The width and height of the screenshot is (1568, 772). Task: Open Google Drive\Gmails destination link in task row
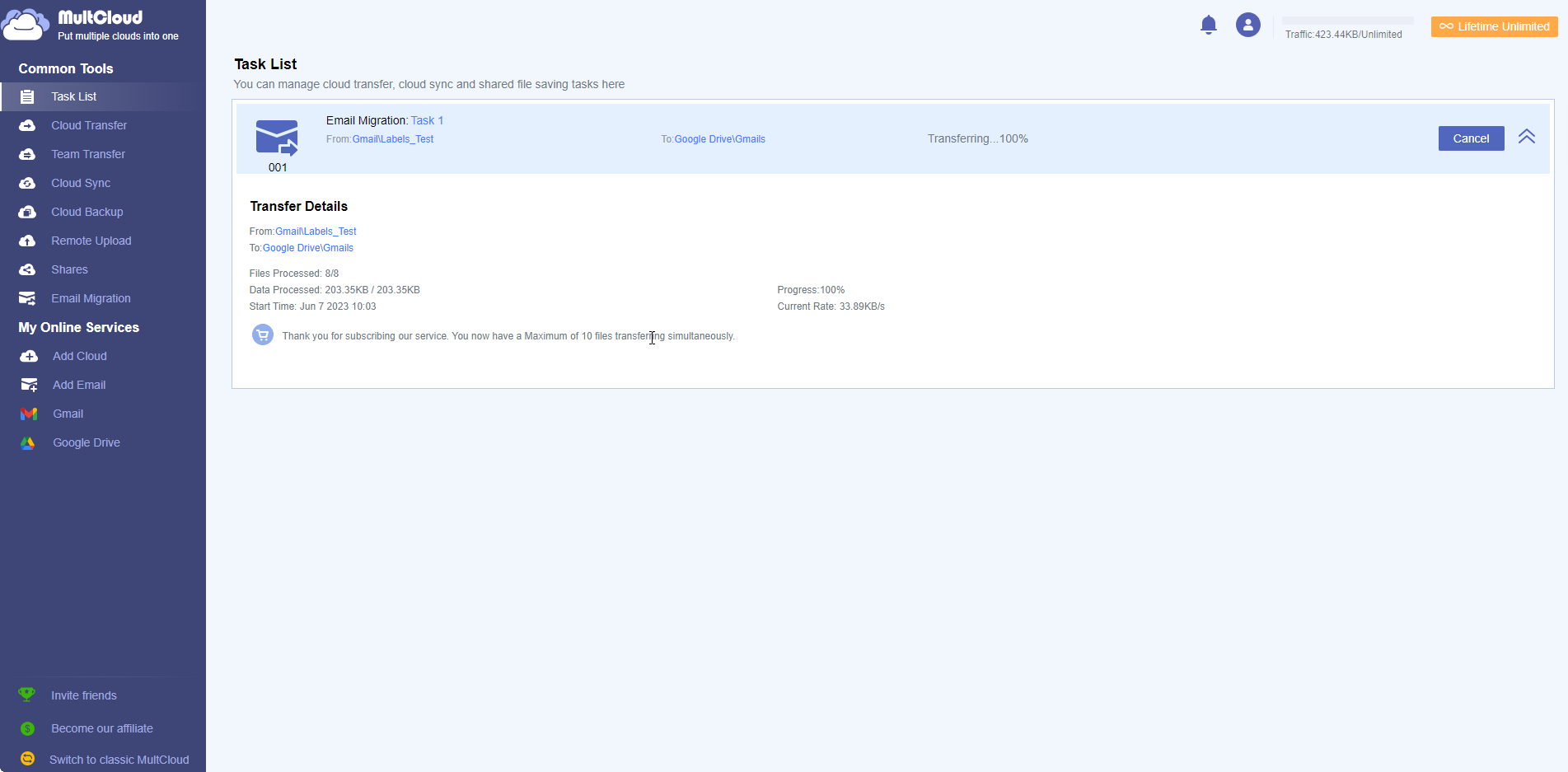click(720, 139)
